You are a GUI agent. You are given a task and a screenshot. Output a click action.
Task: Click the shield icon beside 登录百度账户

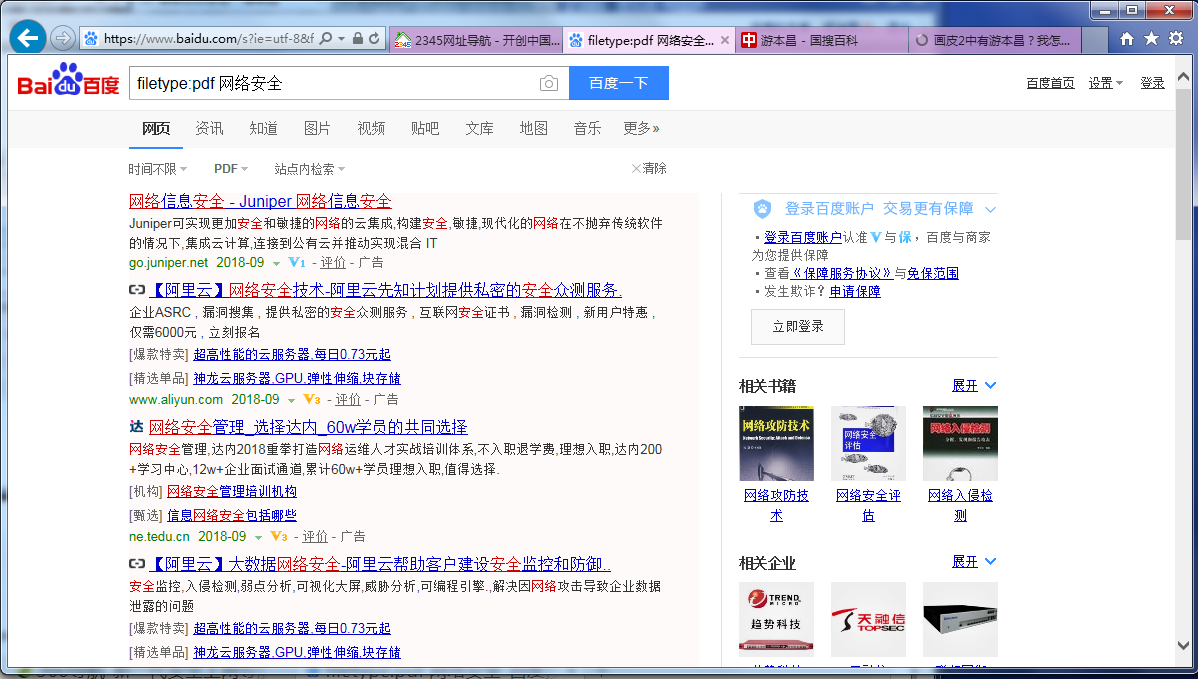pyautogui.click(x=762, y=209)
